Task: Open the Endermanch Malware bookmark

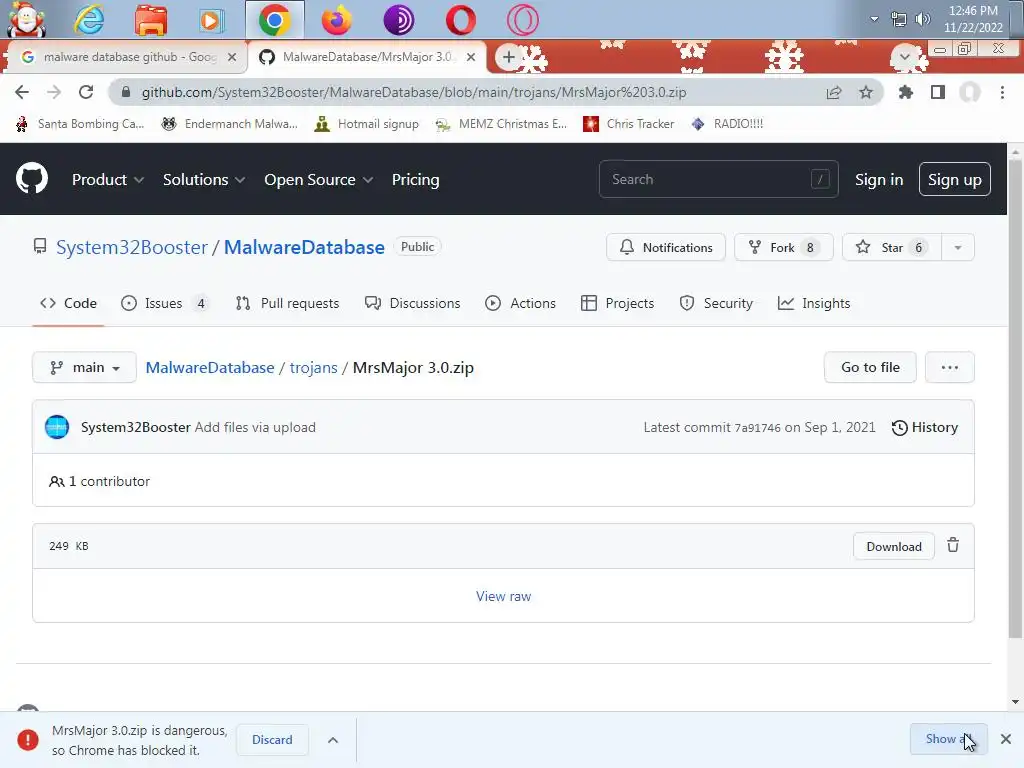Action: [x=229, y=124]
